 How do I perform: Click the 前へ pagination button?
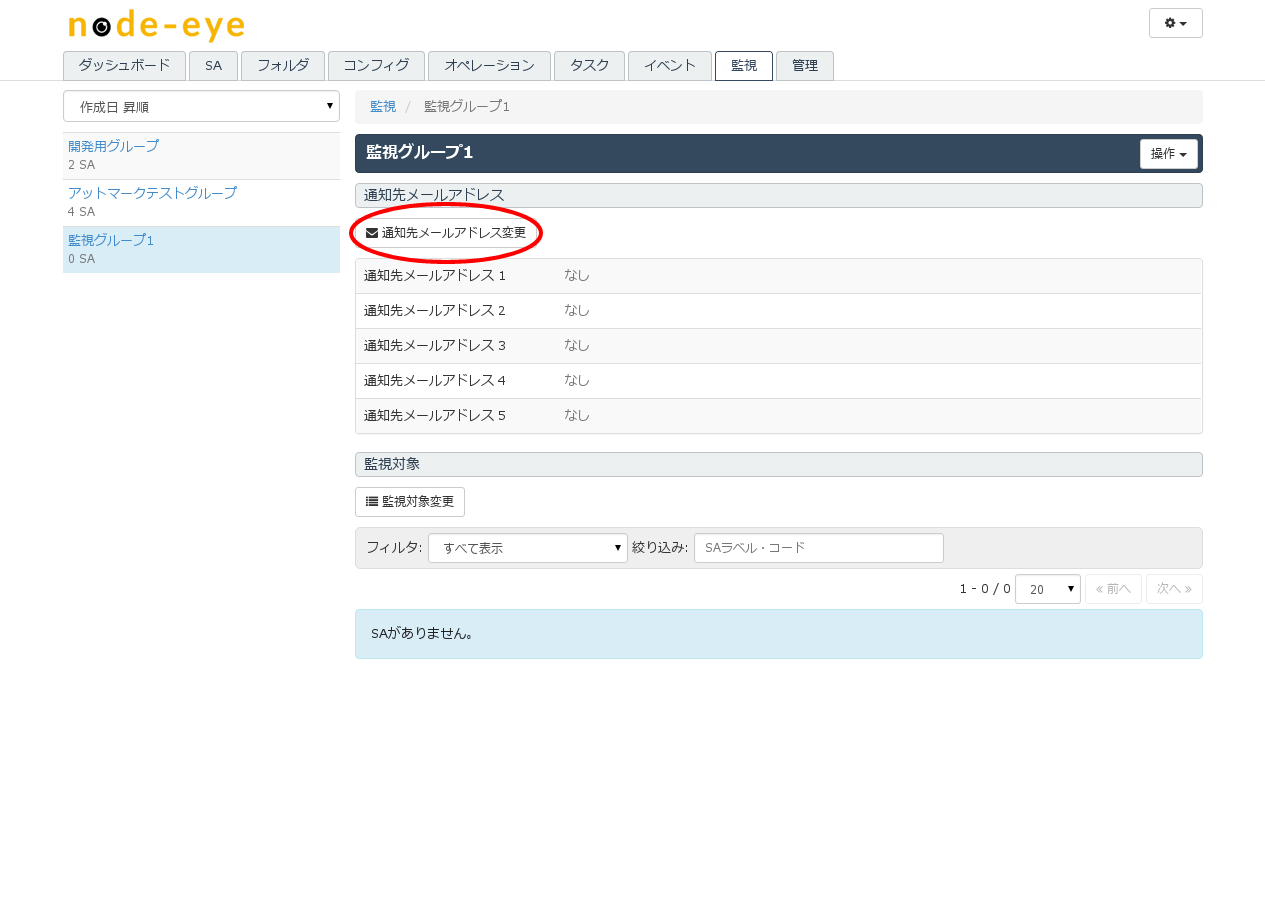[x=1113, y=589]
